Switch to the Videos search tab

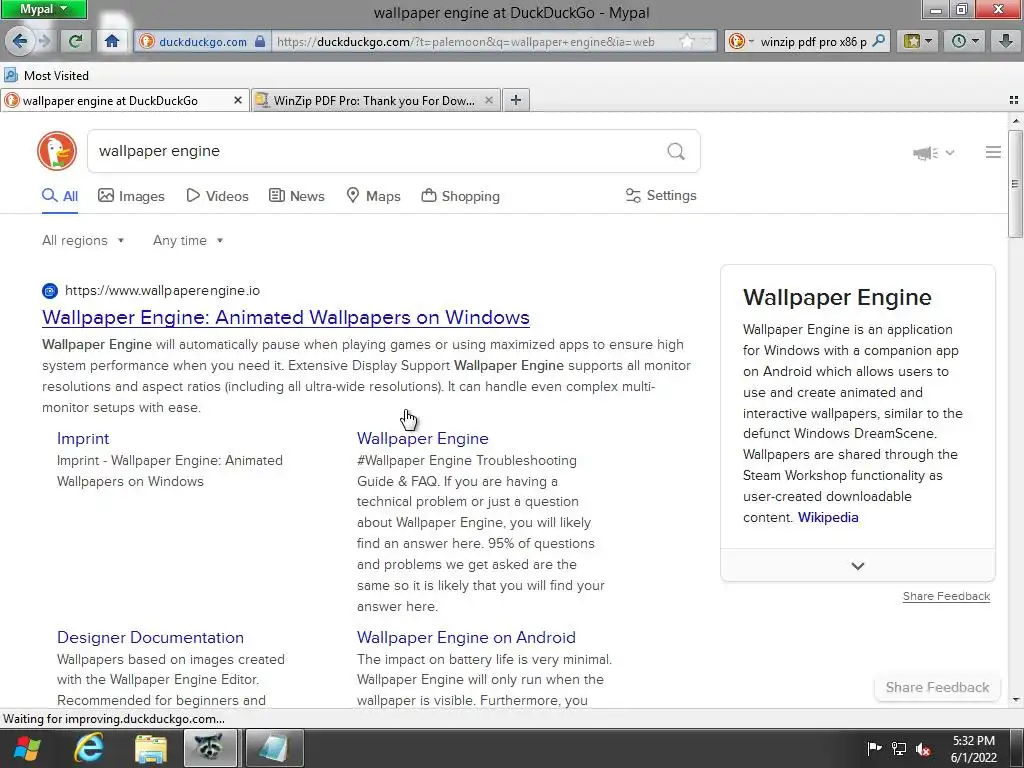click(x=217, y=196)
